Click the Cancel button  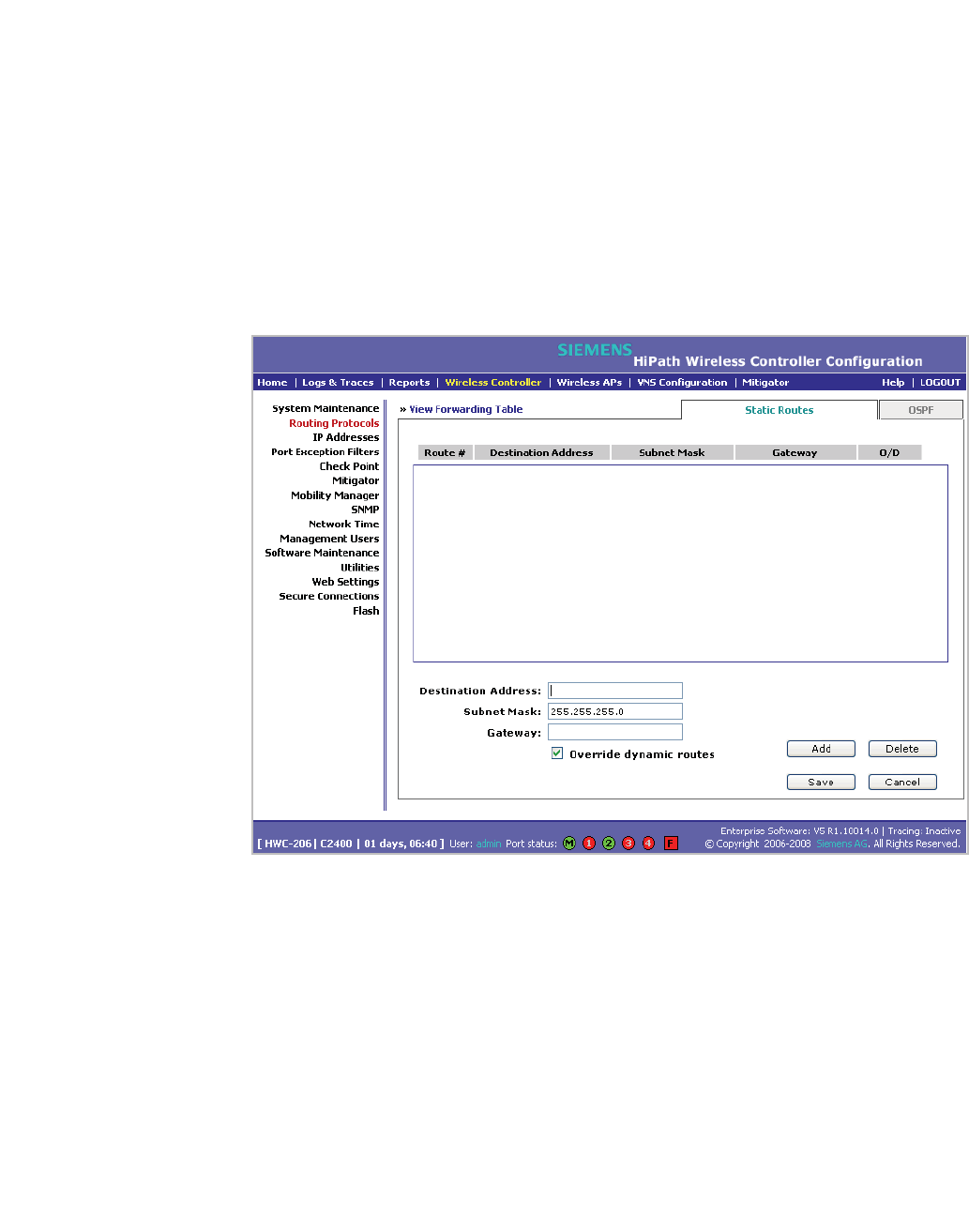pyautogui.click(x=902, y=782)
